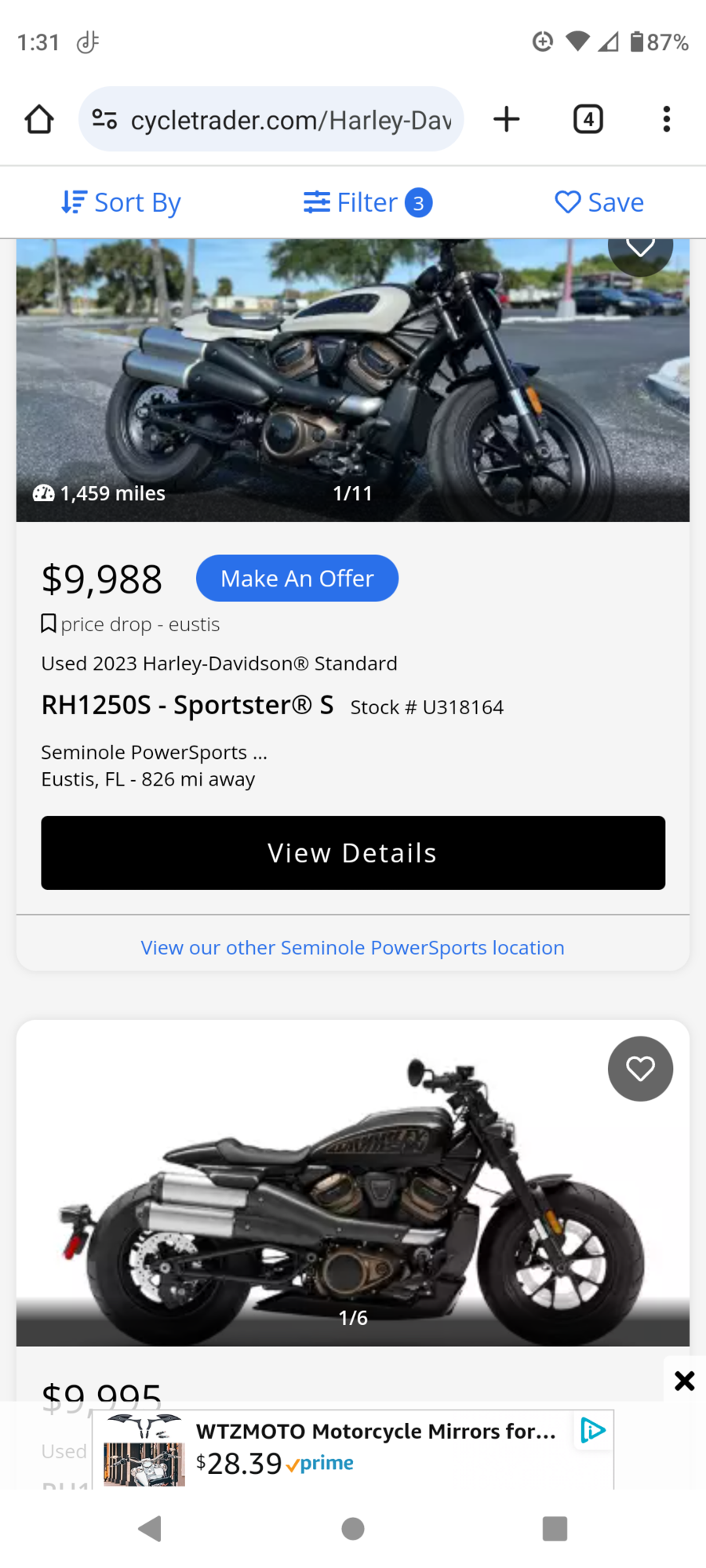Open other Seminole PowerSports location link

(x=352, y=948)
